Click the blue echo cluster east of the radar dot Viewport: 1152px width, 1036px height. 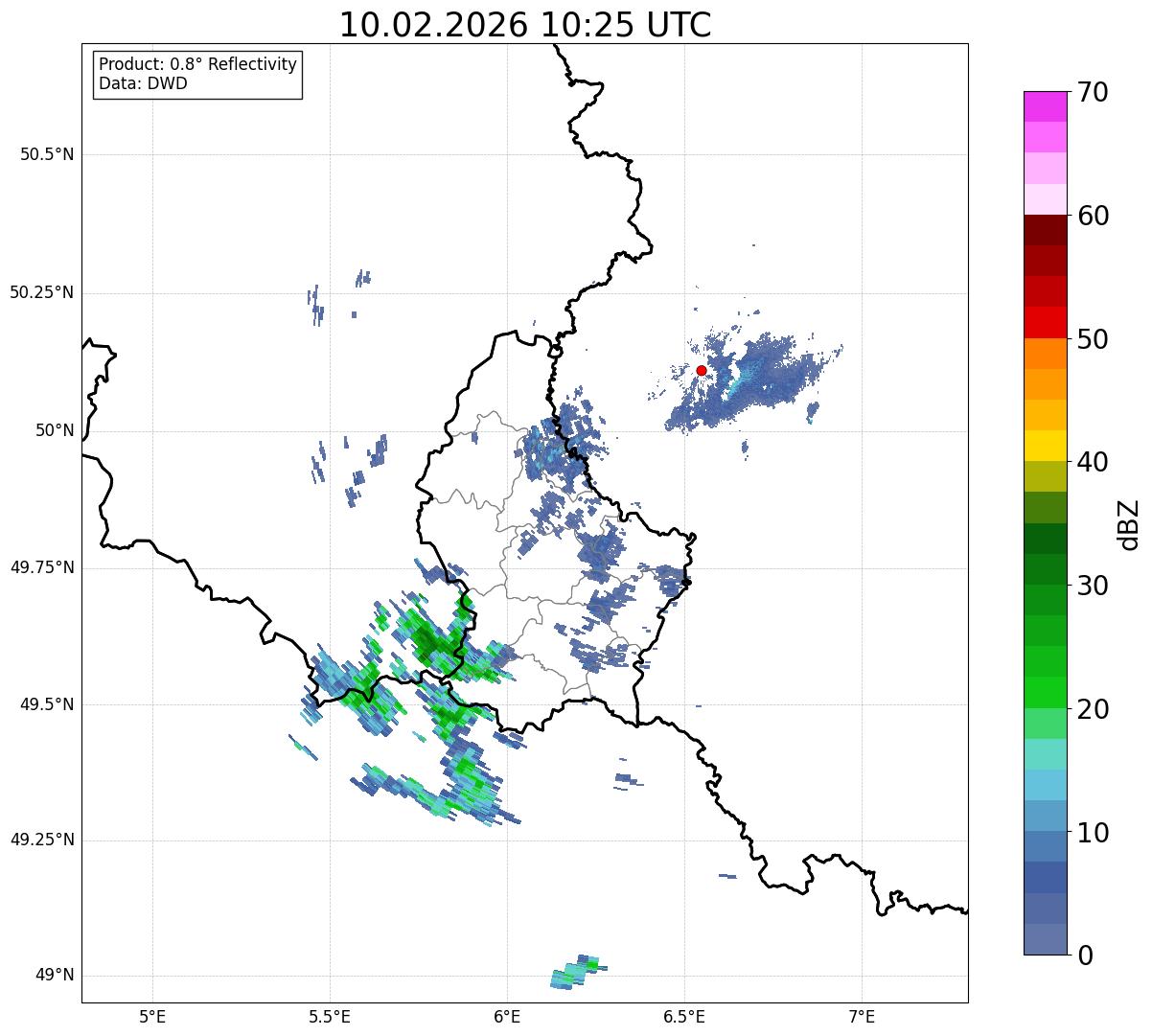(x=752, y=383)
